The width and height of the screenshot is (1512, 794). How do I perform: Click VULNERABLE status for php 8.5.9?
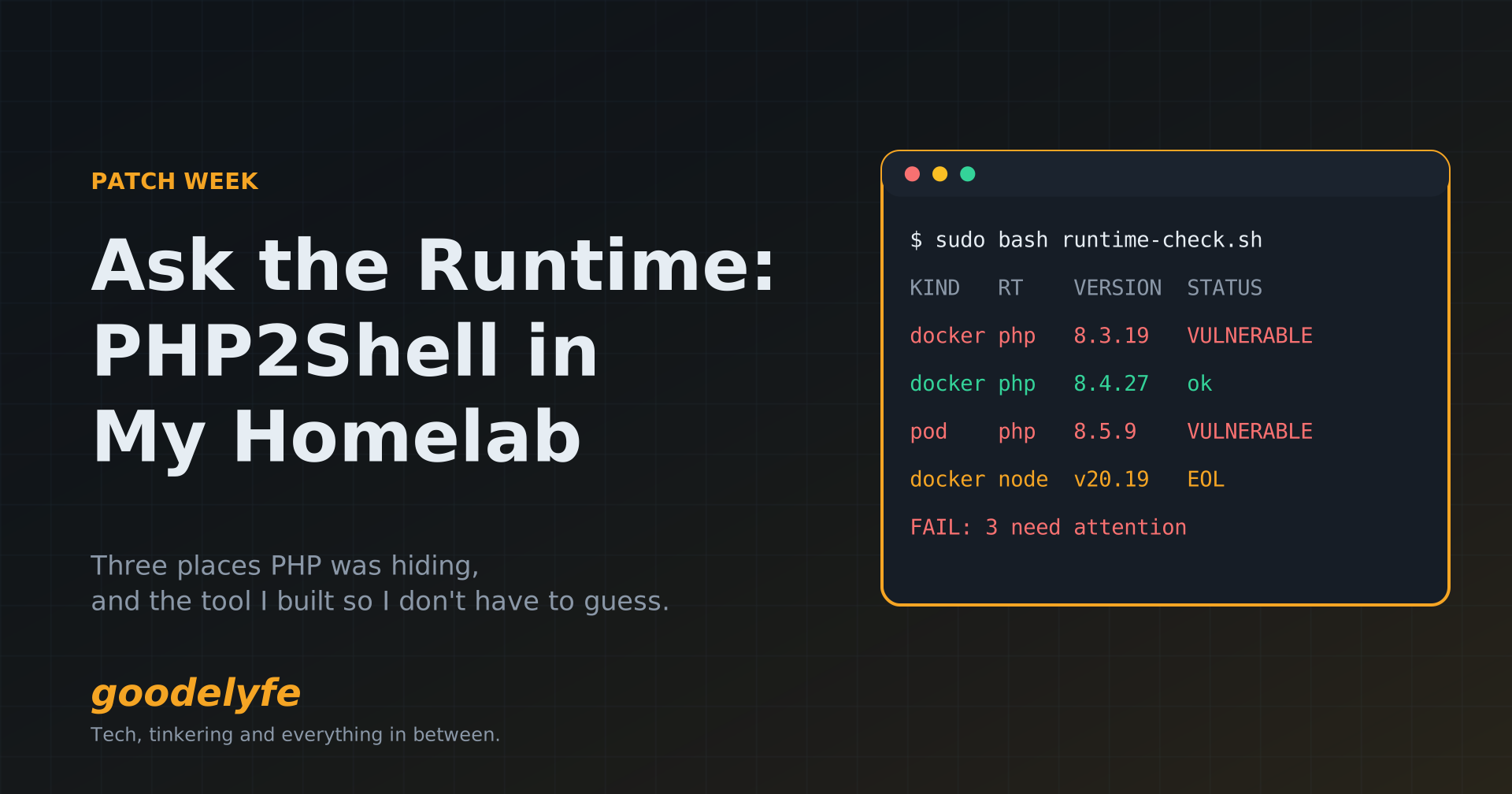pyautogui.click(x=1250, y=432)
